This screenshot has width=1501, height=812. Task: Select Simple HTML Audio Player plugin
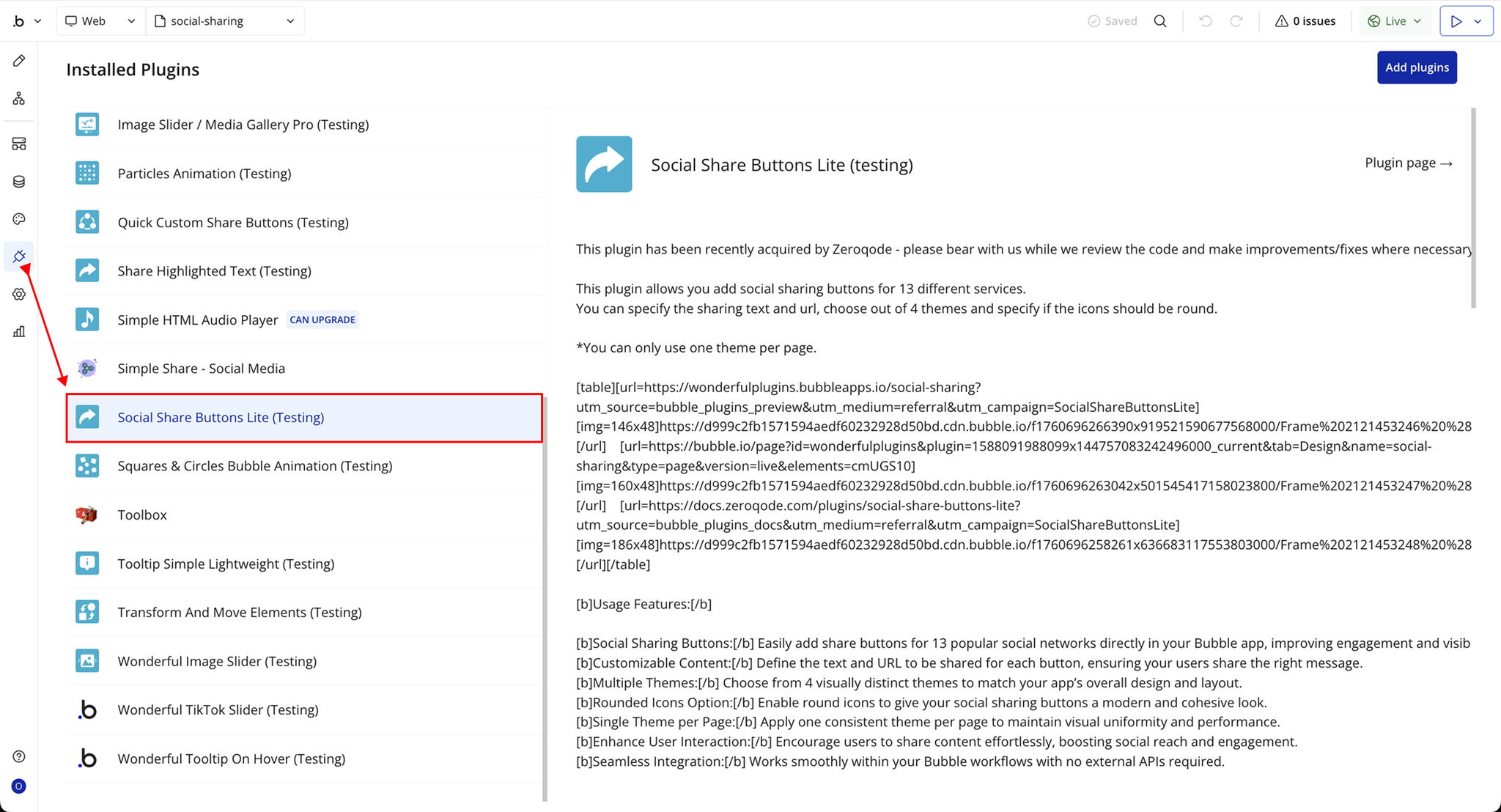pos(197,320)
